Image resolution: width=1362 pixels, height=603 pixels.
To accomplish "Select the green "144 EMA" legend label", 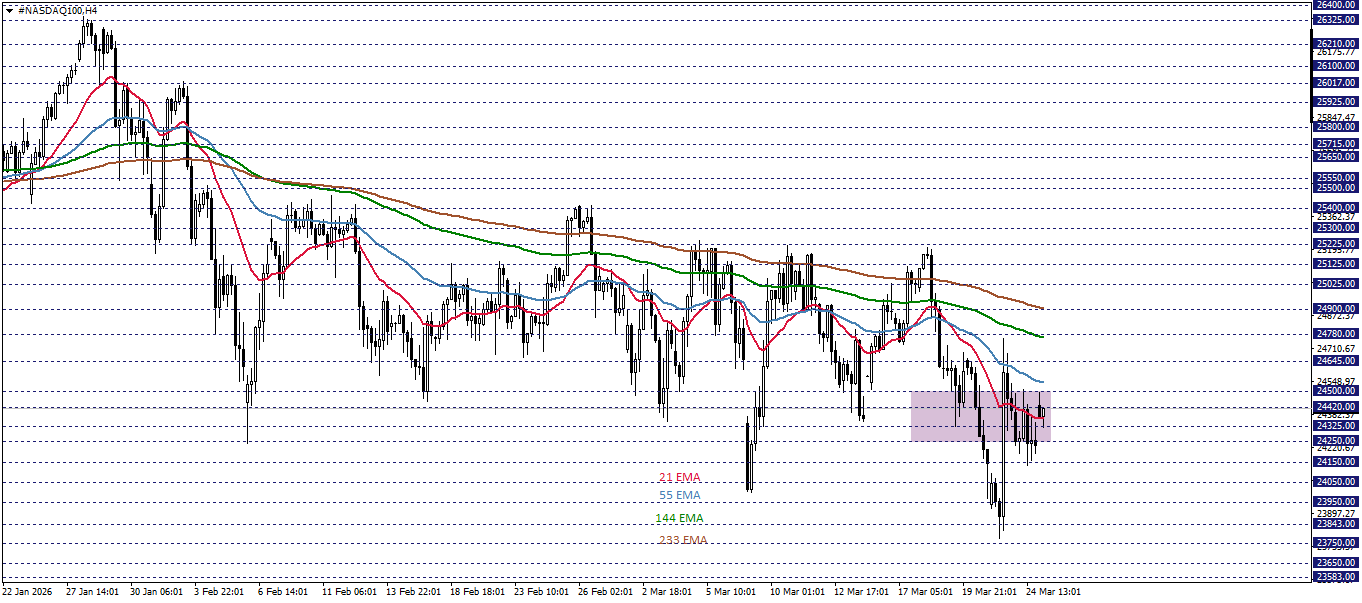I will pos(678,518).
